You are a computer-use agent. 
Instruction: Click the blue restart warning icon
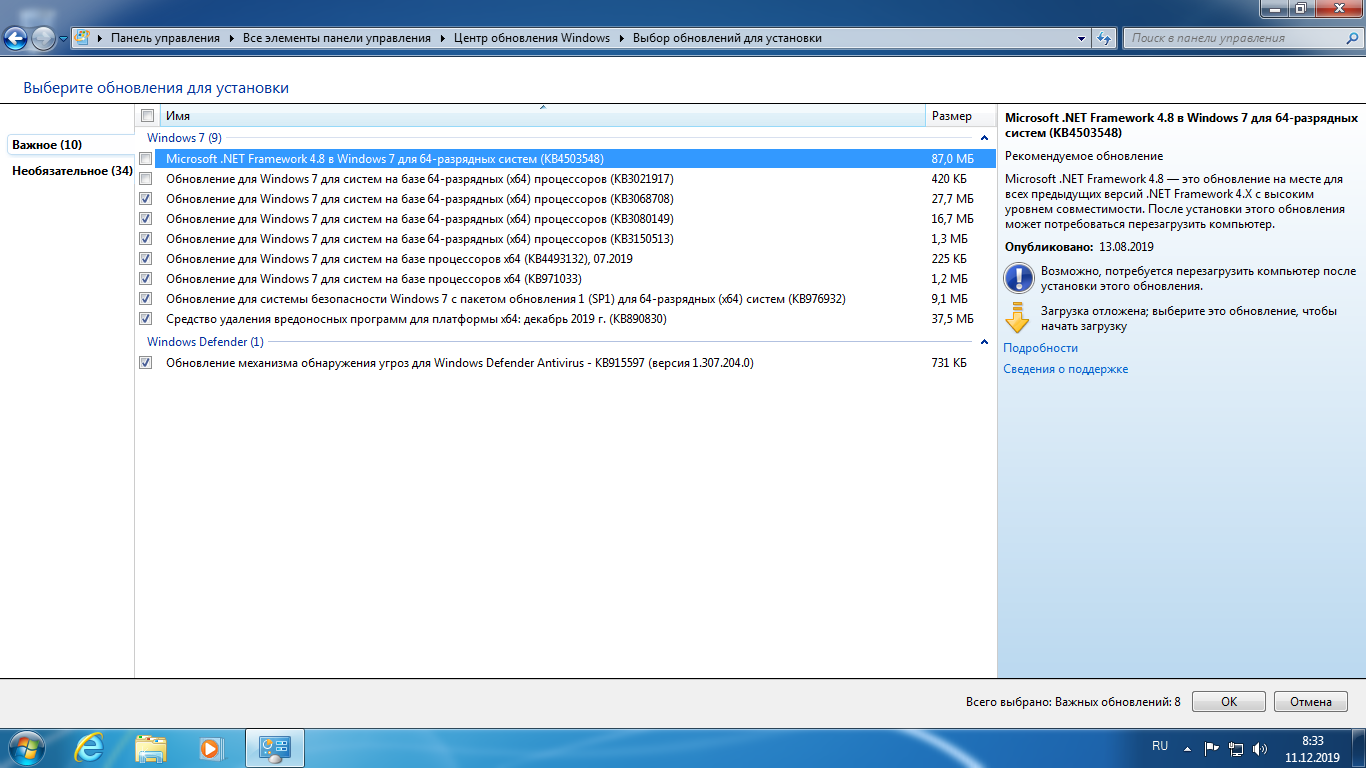click(x=1018, y=277)
